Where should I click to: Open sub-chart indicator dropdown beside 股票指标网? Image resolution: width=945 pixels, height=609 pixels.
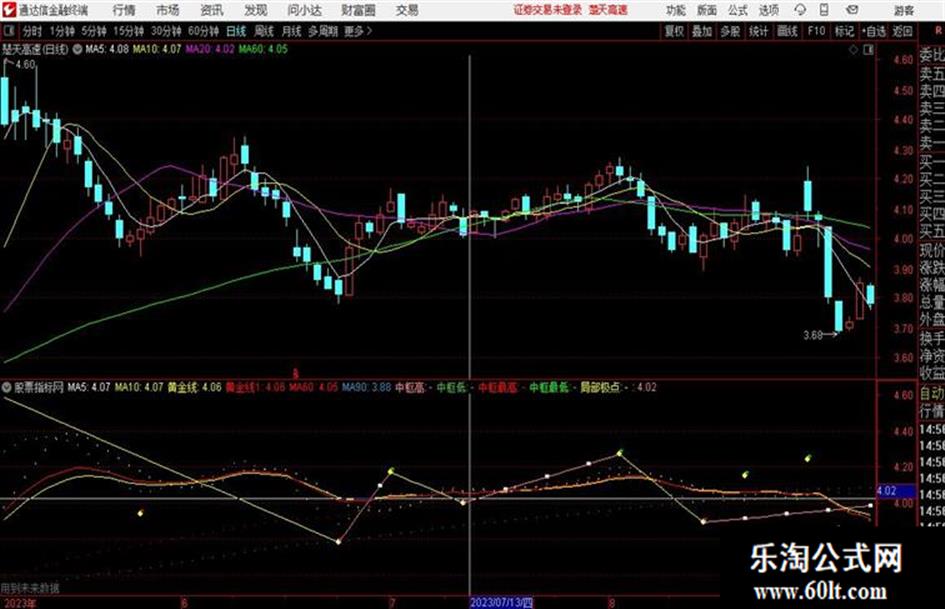(7, 387)
